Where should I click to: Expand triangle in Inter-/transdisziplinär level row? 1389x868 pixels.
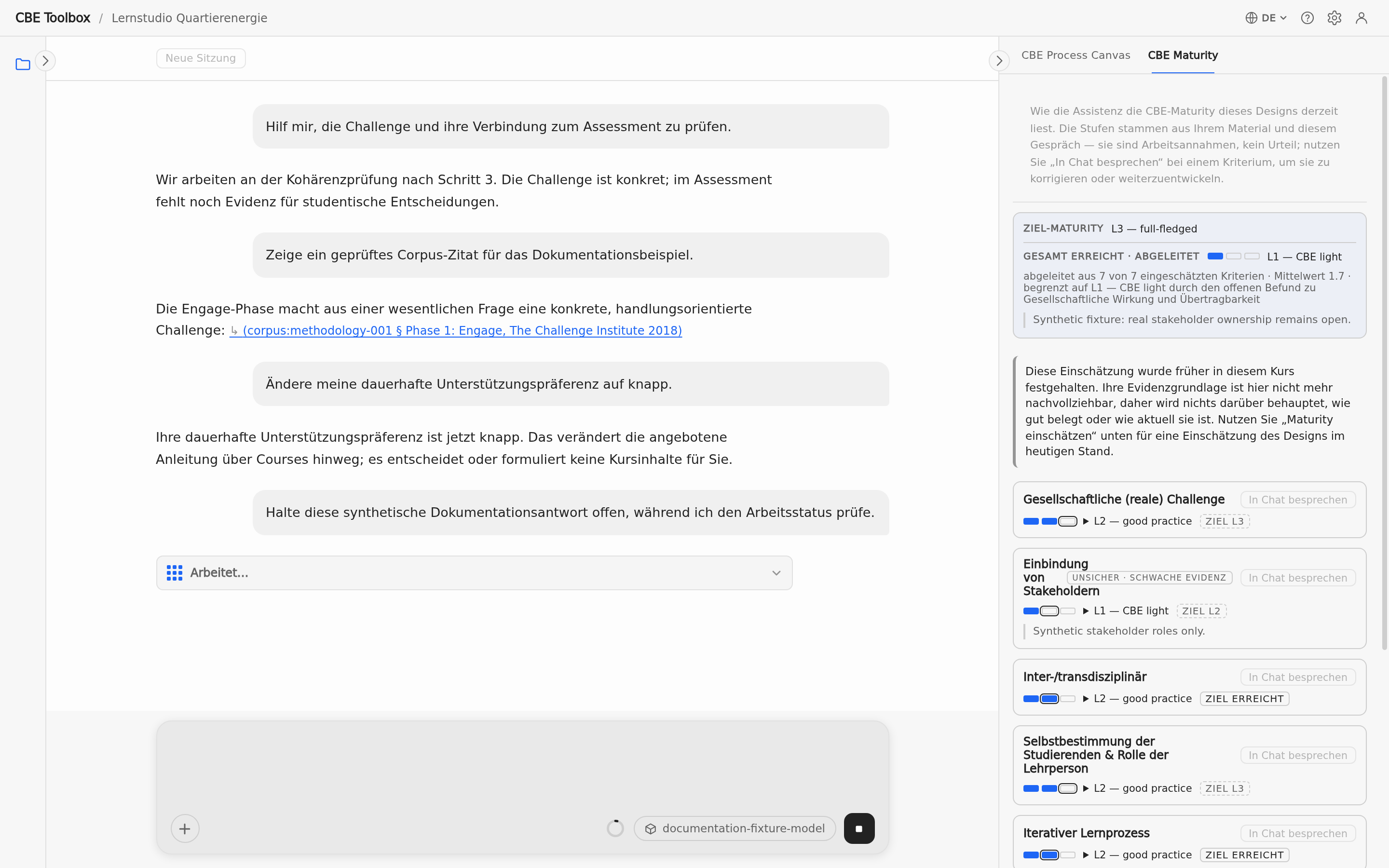click(1085, 699)
